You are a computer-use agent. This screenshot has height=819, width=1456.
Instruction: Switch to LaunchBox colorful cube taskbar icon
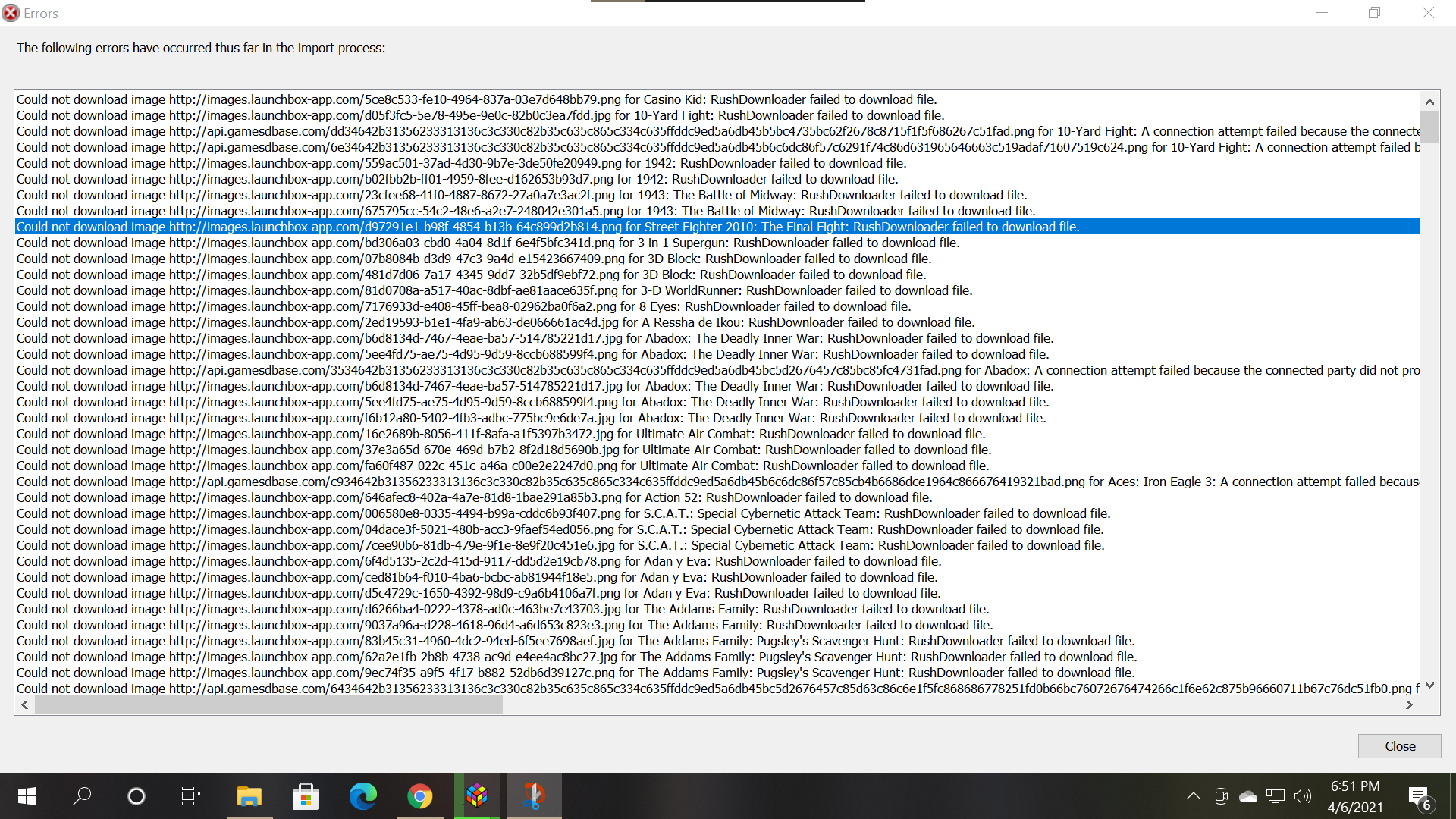pos(477,796)
